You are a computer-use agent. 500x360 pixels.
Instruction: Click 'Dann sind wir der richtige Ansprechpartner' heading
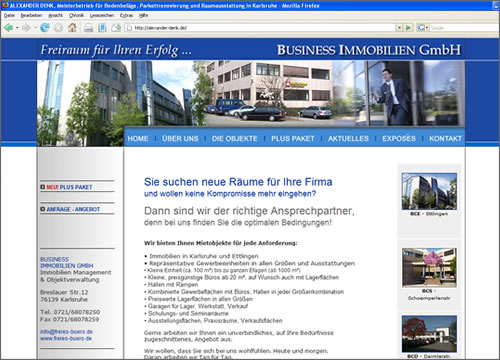click(x=249, y=211)
